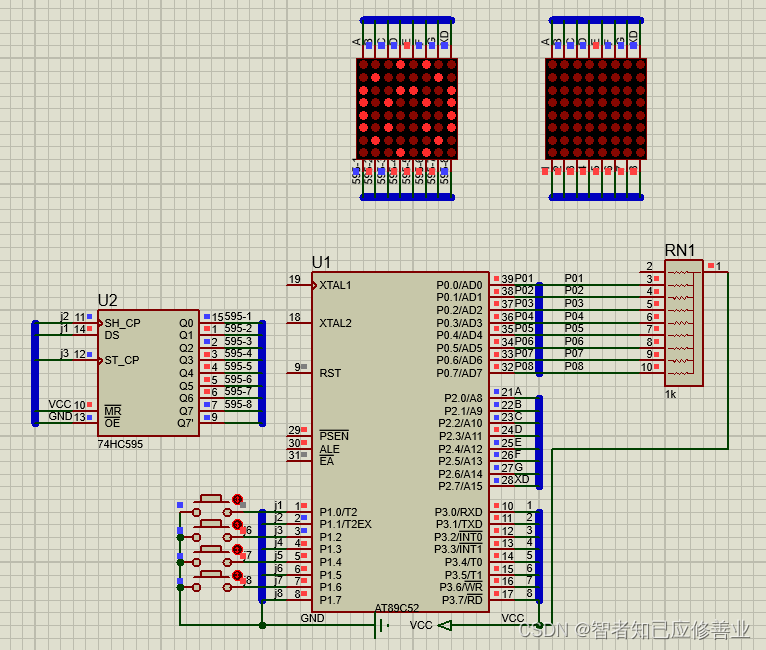Image resolution: width=766 pixels, height=650 pixels.
Task: Click the P3.7/RD pin label
Action: coord(462,600)
